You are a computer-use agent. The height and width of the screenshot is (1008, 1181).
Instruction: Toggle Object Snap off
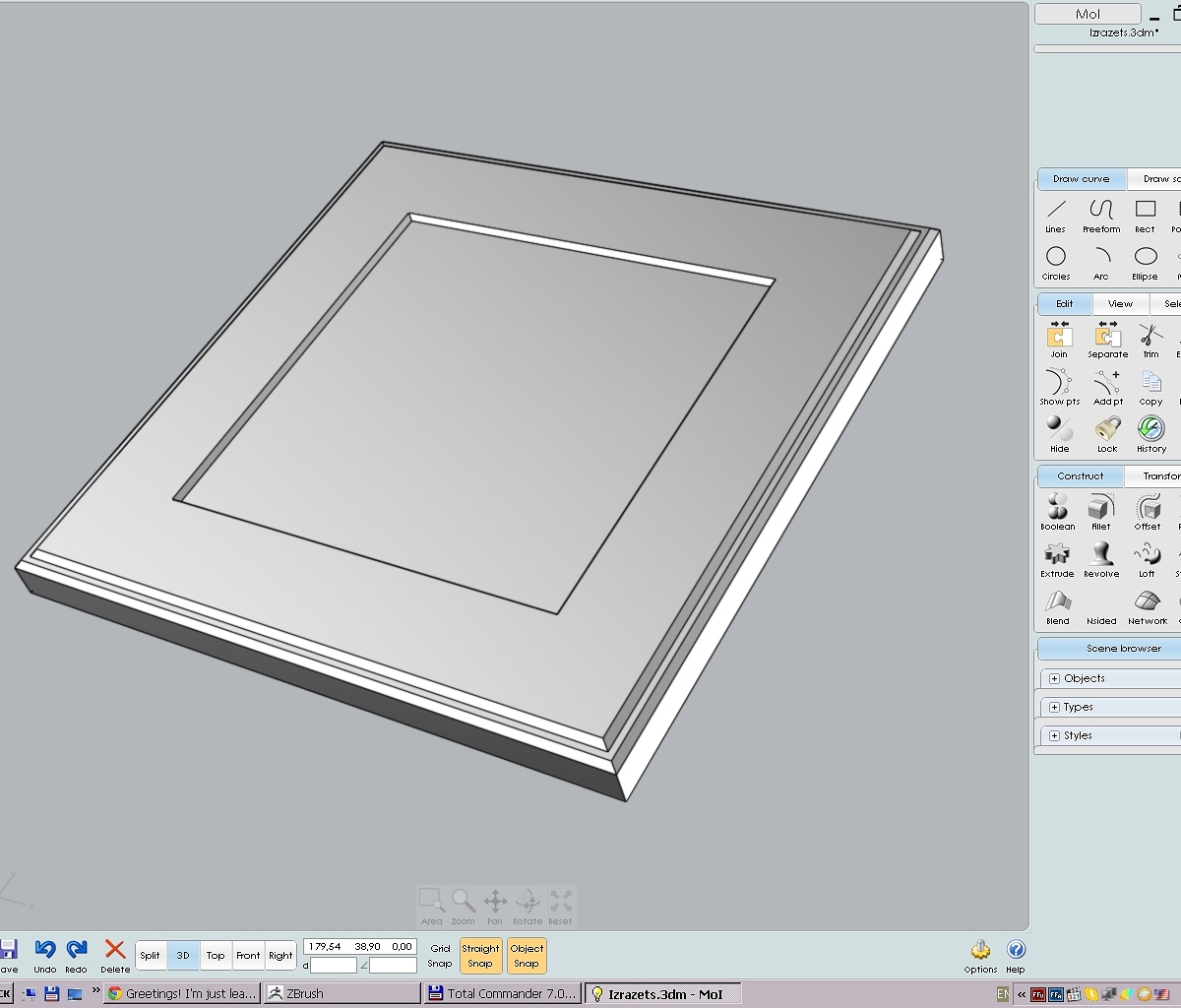tap(527, 956)
